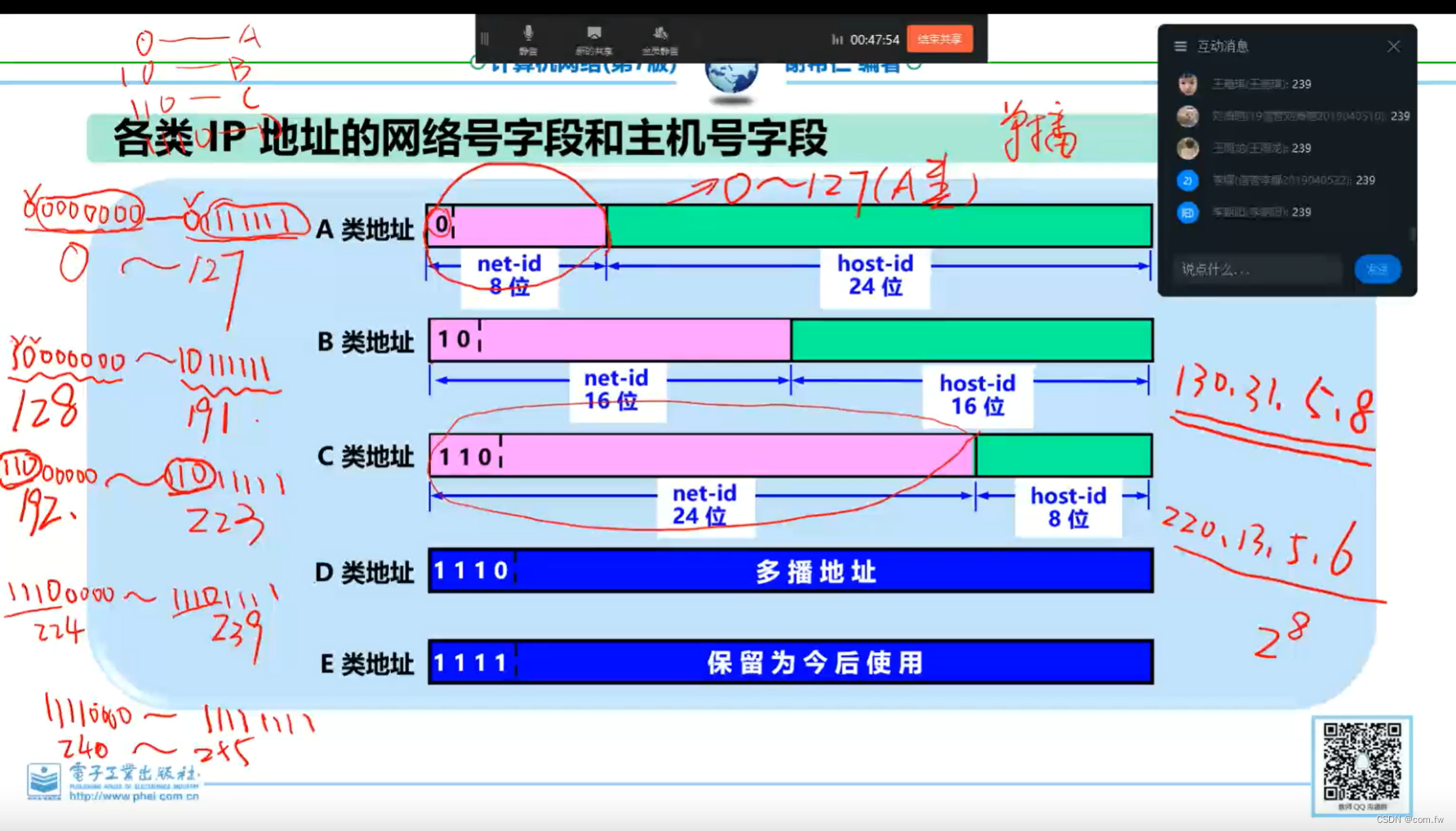Mute the microphone in the meeting toolbar

pyautogui.click(x=528, y=38)
